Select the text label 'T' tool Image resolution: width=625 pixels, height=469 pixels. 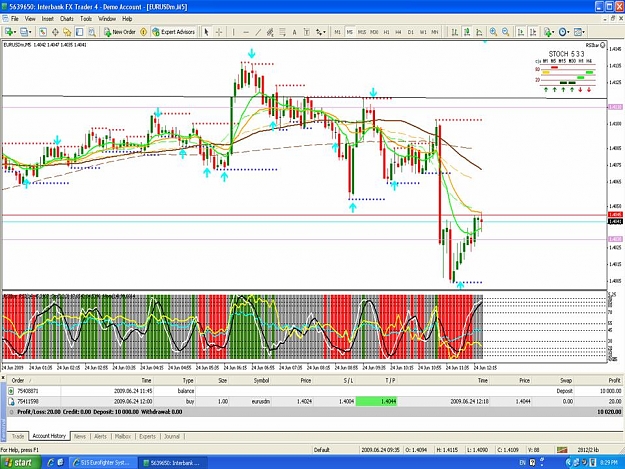(x=307, y=32)
